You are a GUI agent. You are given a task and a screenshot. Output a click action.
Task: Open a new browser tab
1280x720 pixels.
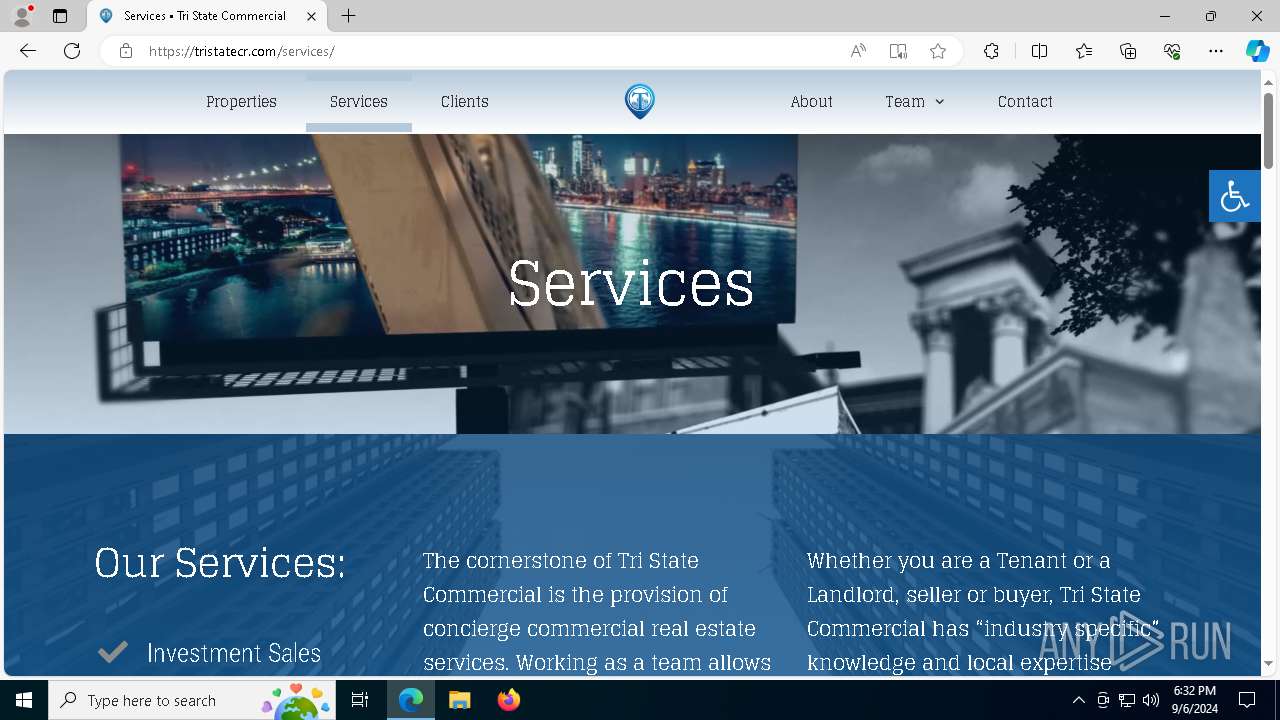[348, 16]
